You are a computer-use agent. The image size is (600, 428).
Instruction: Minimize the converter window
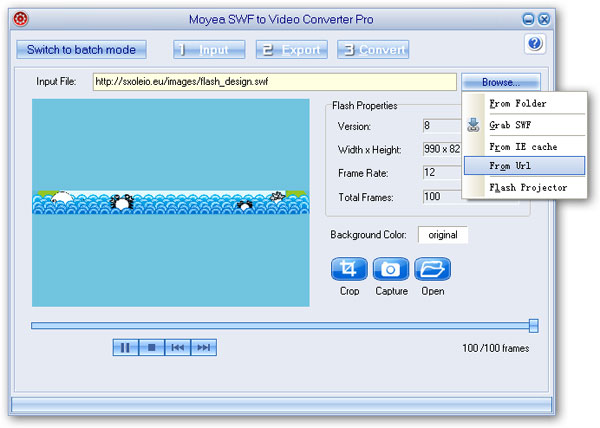pos(528,19)
